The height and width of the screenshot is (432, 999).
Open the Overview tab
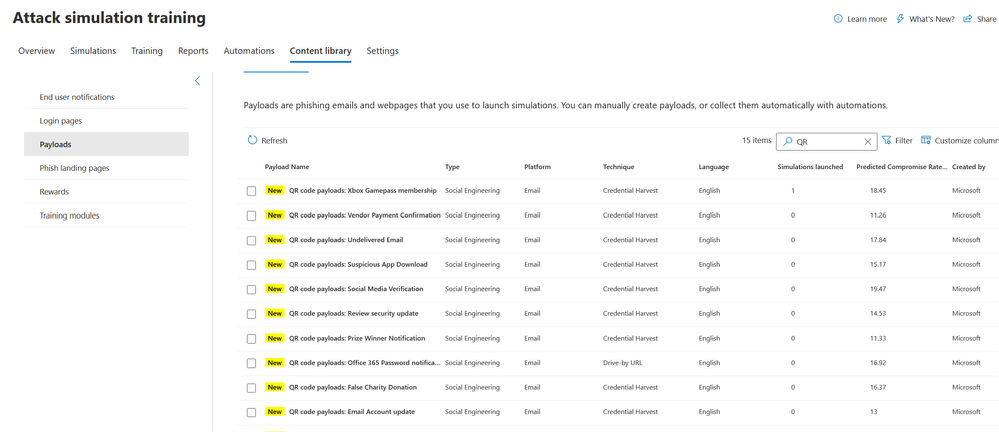pyautogui.click(x=36, y=51)
